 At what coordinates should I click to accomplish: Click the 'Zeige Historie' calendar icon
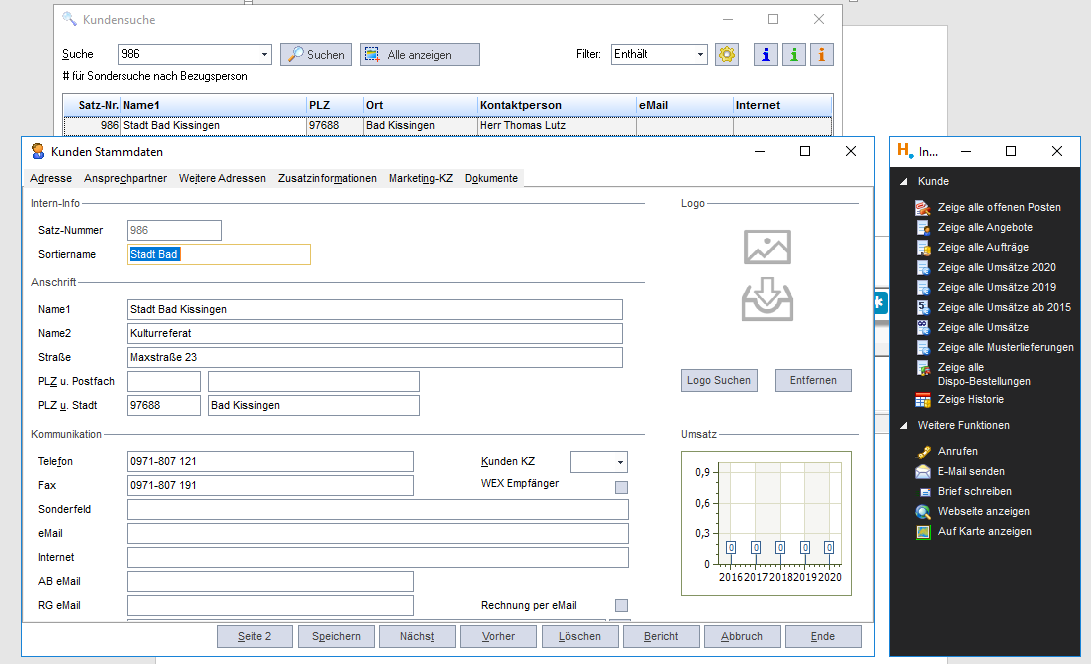coord(923,400)
